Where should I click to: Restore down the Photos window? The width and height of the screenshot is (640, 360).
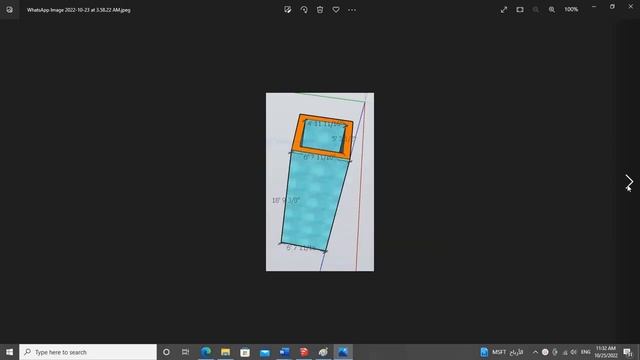click(612, 7)
